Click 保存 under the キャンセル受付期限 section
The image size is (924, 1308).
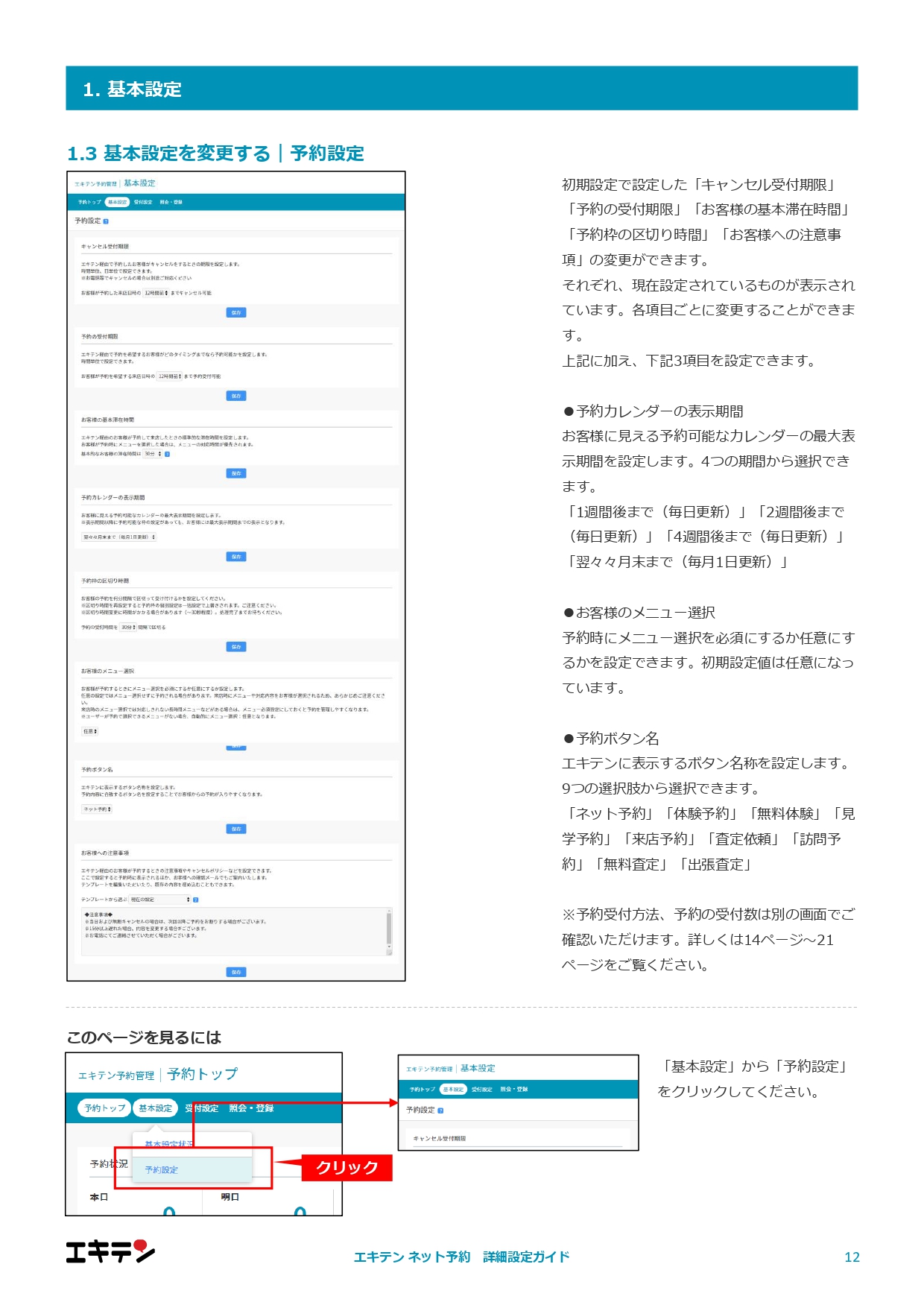pos(236,313)
